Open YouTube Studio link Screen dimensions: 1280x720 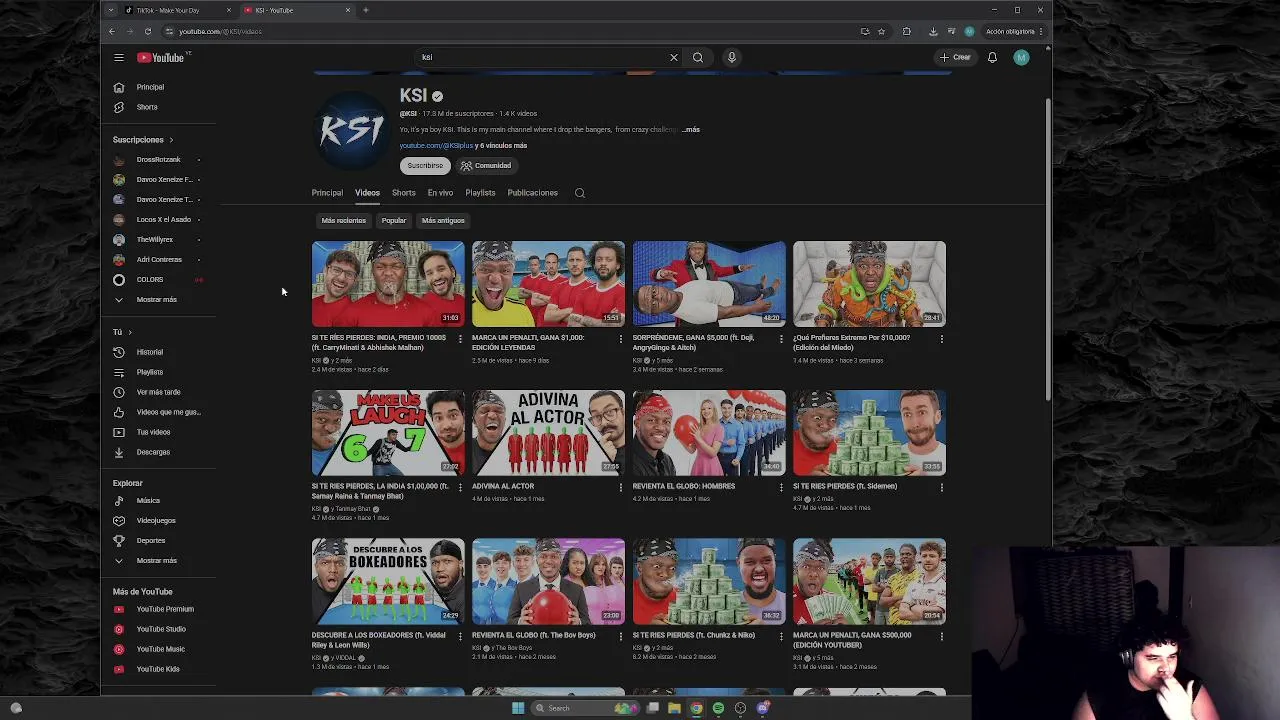(160, 629)
